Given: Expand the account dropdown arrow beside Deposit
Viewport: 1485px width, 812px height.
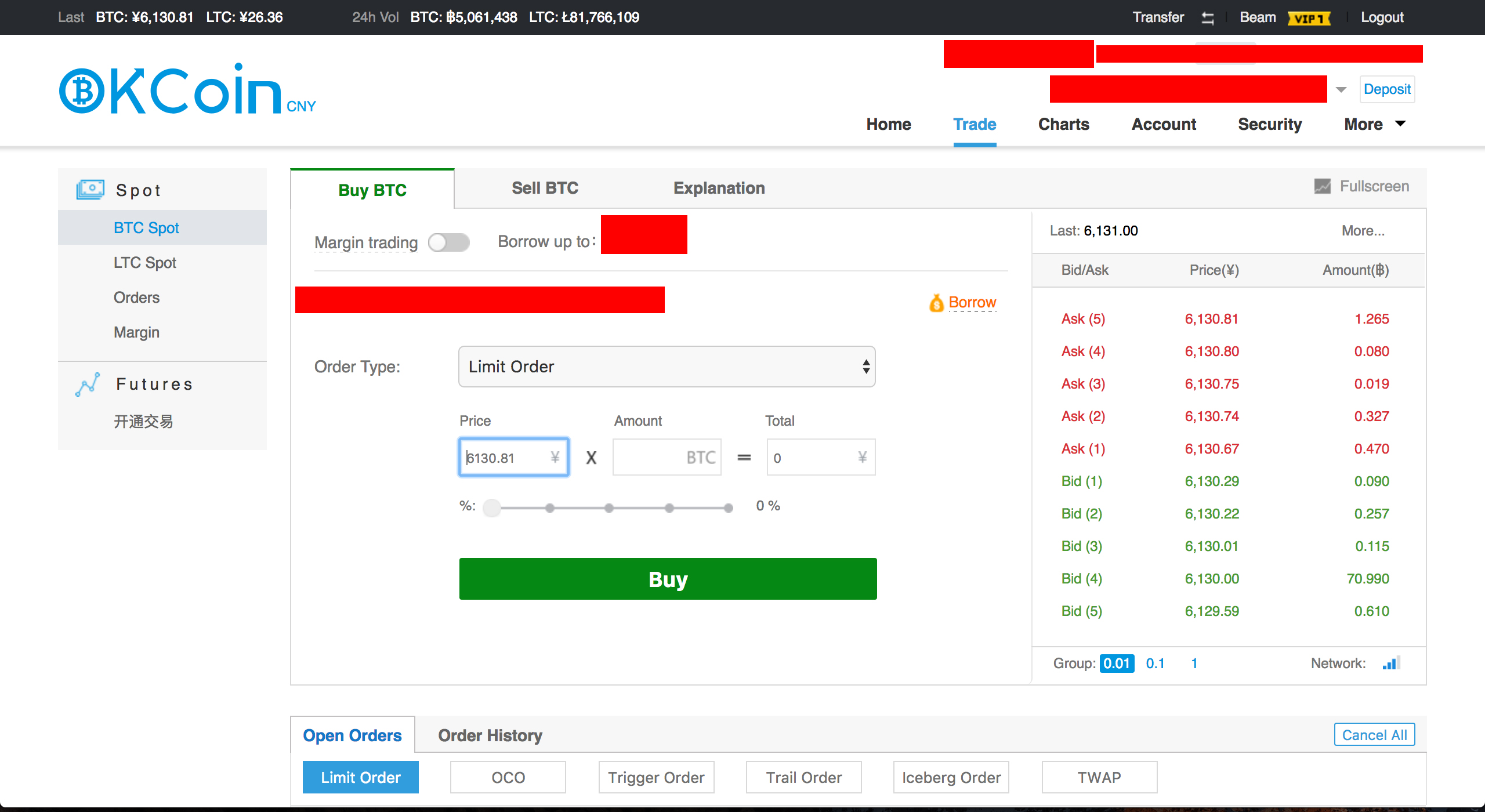Looking at the screenshot, I should pyautogui.click(x=1341, y=89).
